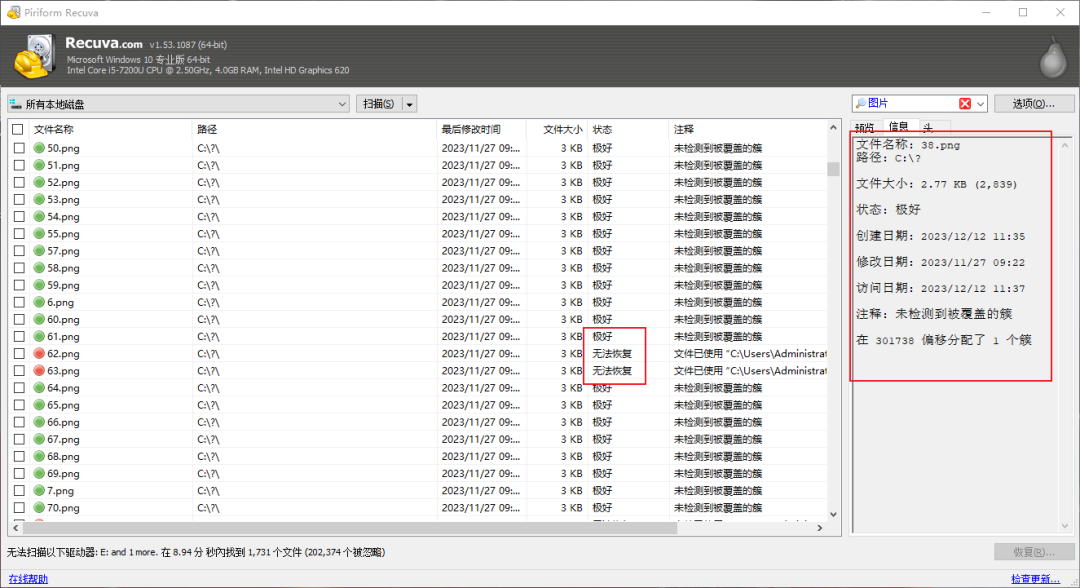
Task: Switch to the 预览 preview tab
Action: 865,127
